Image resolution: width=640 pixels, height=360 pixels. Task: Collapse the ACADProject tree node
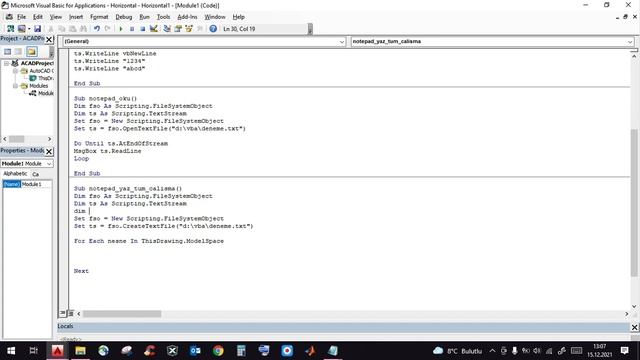click(7, 63)
